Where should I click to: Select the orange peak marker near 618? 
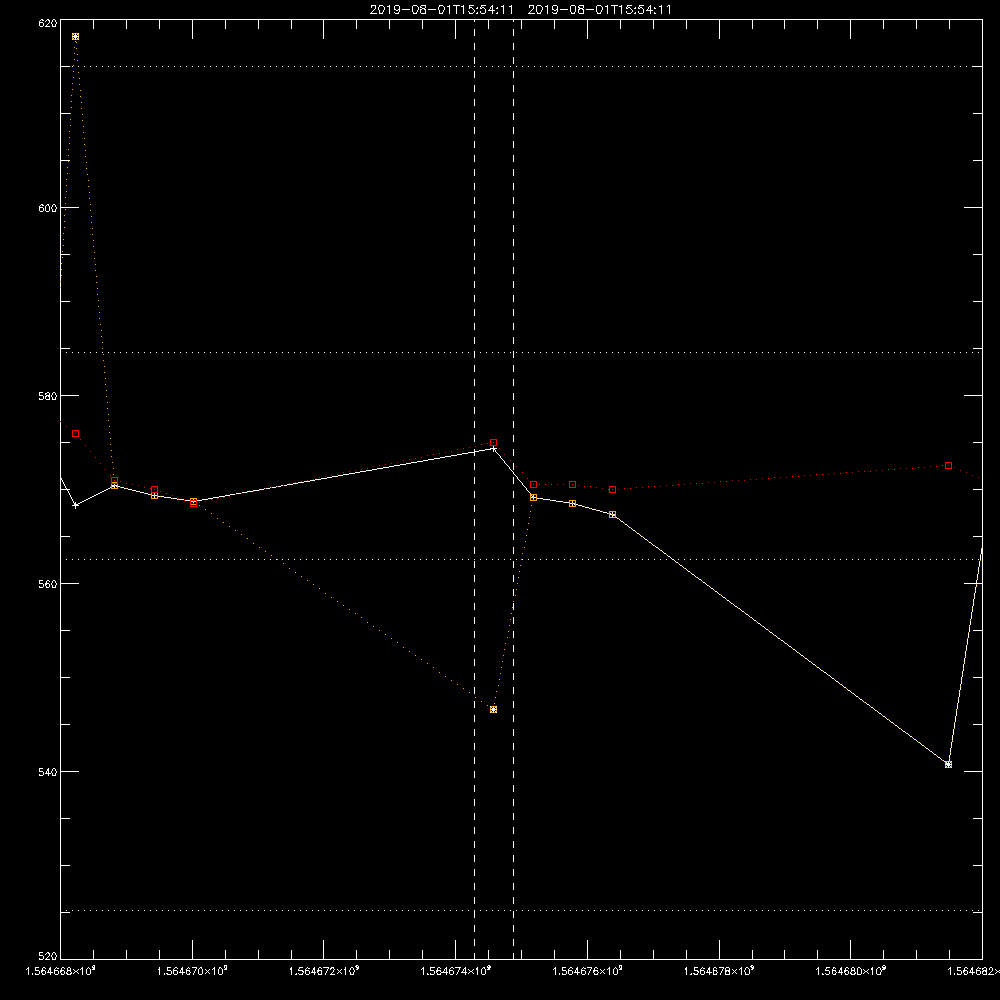point(75,37)
